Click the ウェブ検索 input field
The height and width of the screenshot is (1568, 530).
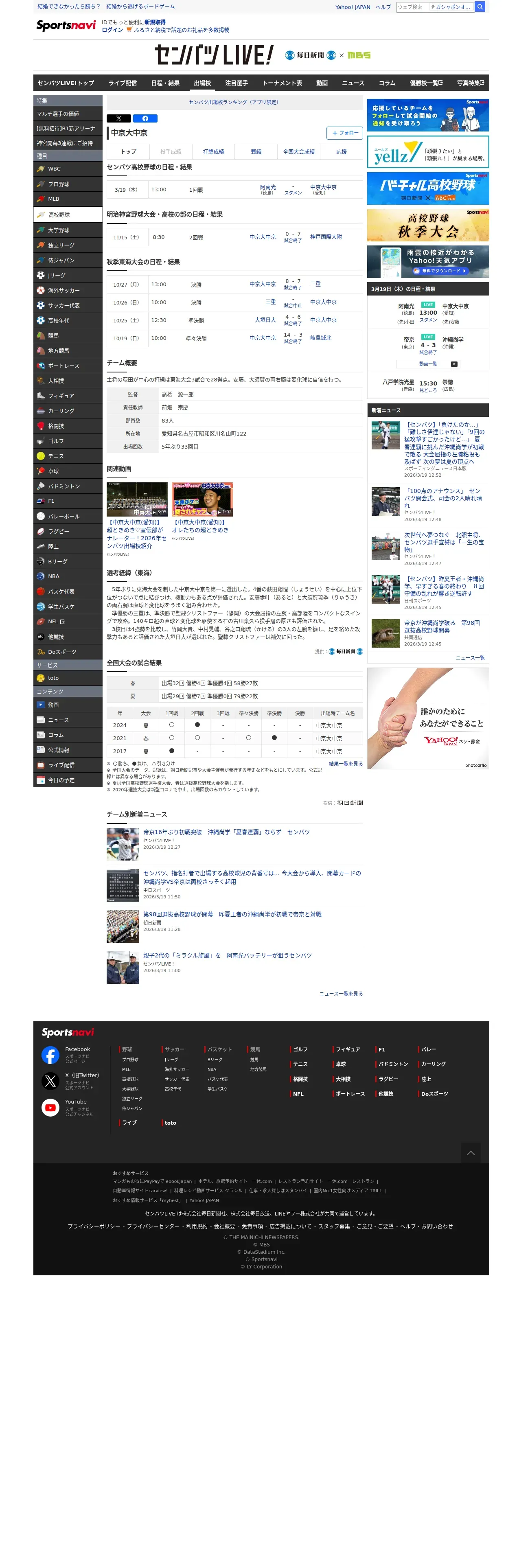(x=412, y=7)
